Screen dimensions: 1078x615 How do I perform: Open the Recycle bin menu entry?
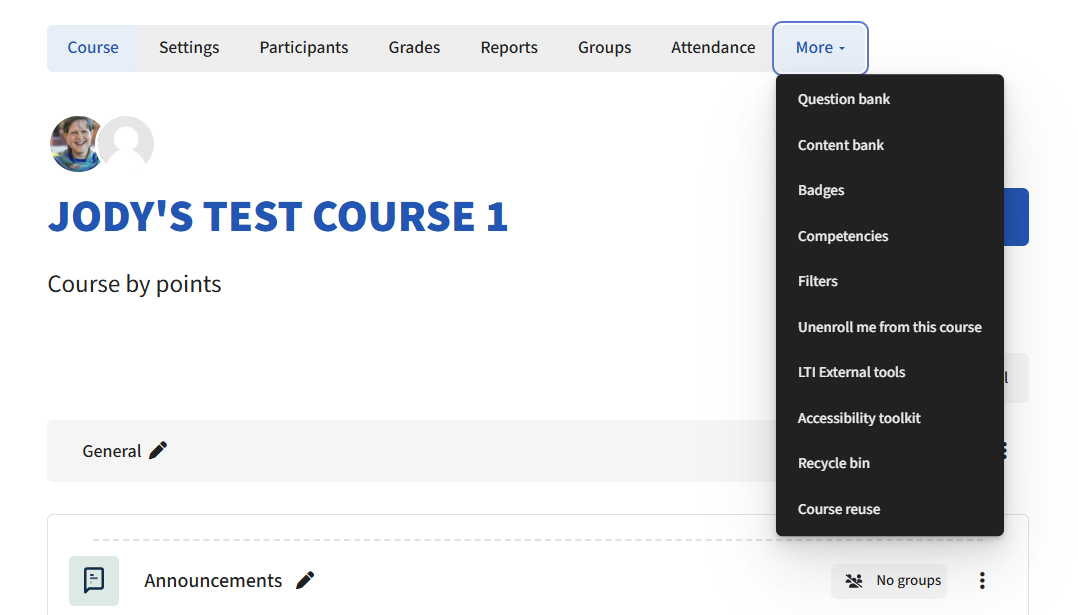coord(833,463)
